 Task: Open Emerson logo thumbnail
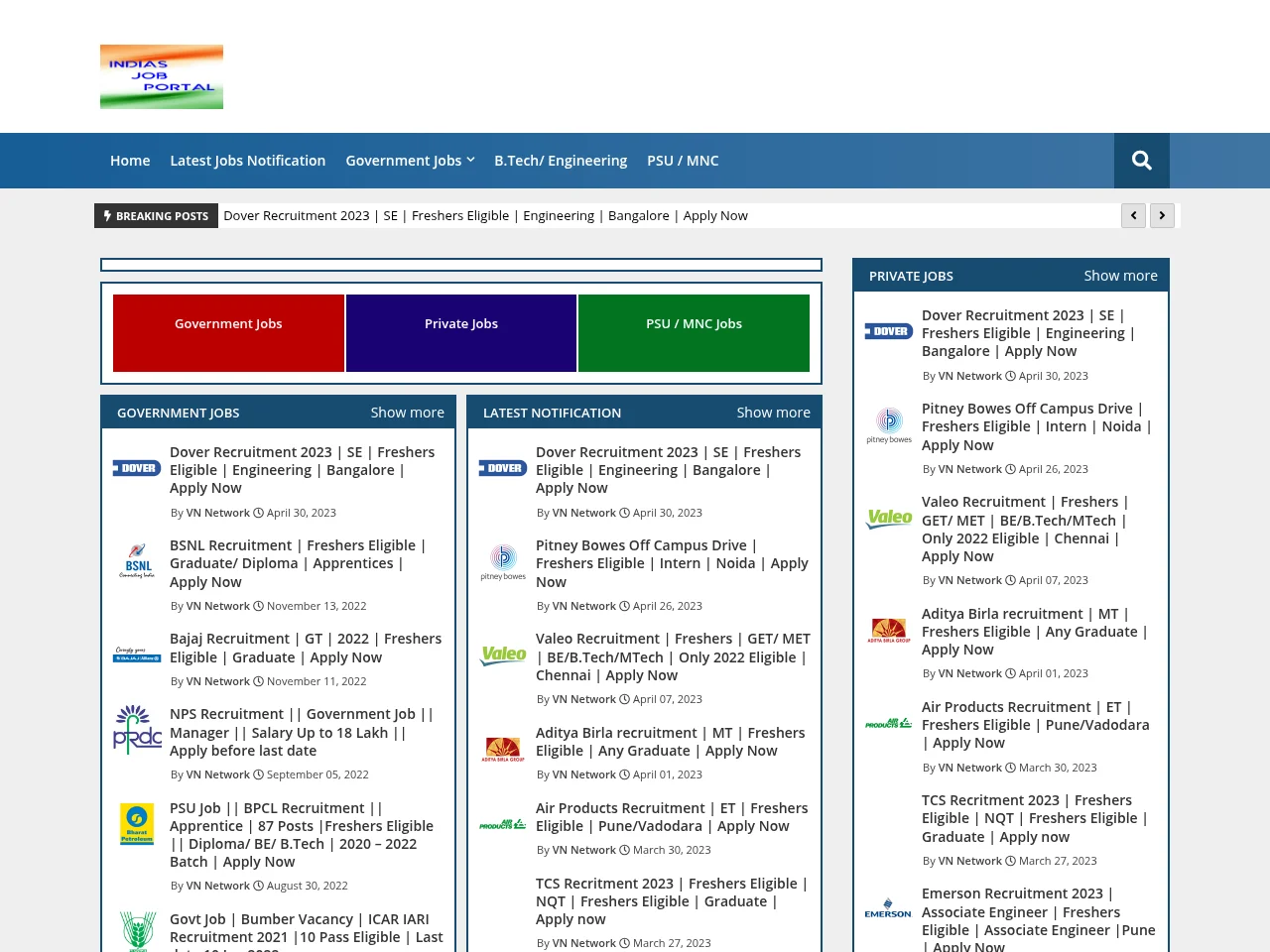pyautogui.click(x=889, y=910)
